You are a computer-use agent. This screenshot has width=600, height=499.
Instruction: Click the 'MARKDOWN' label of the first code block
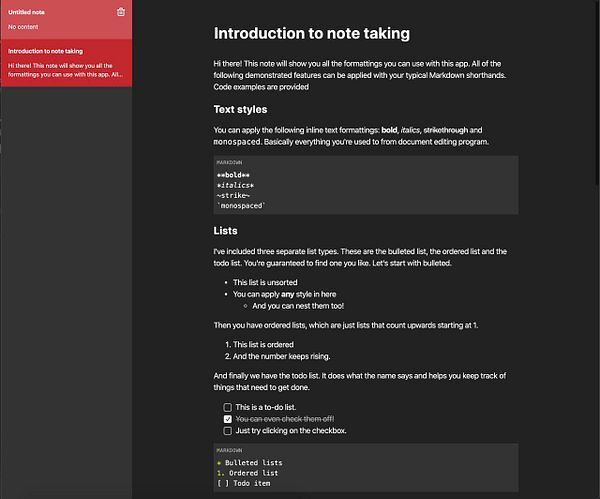[x=230, y=162]
